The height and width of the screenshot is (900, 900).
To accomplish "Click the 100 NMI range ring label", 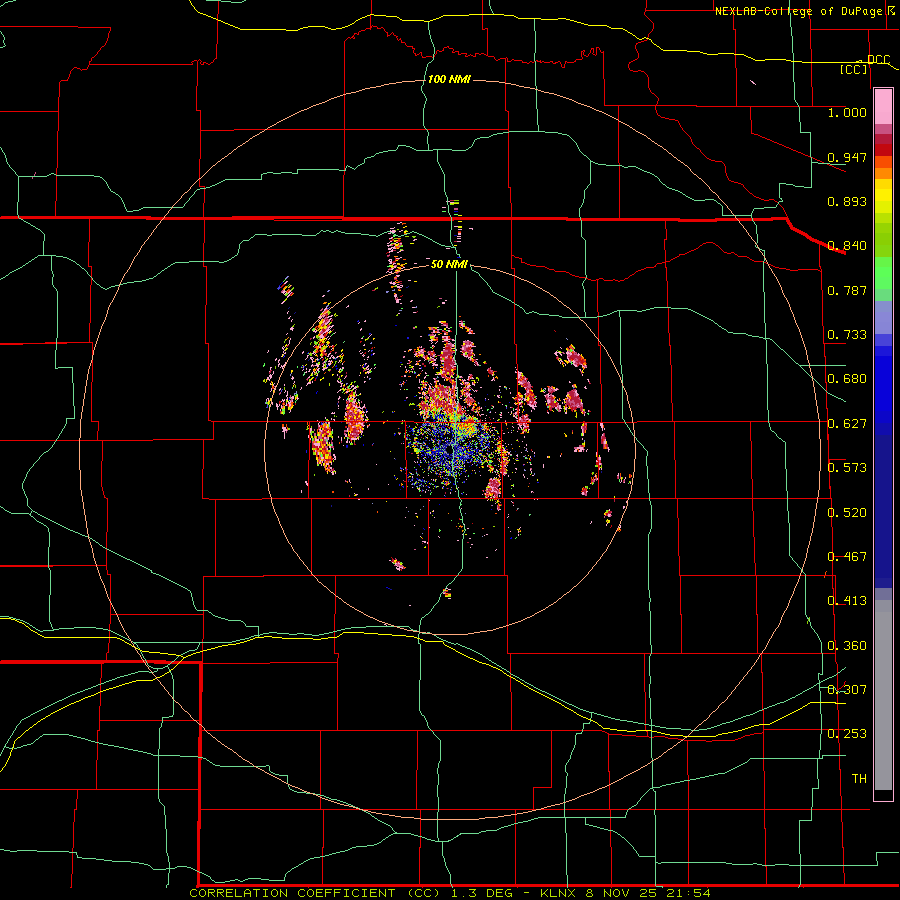I will [x=449, y=79].
